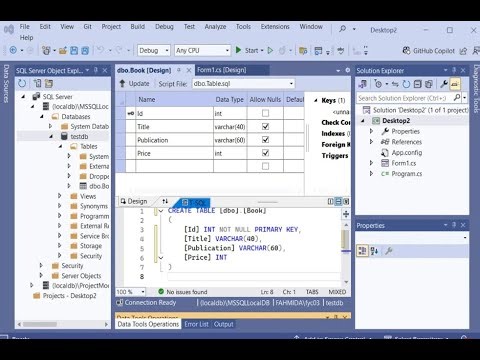
Task: Toggle Allow Nulls for Price column
Action: 265,153
